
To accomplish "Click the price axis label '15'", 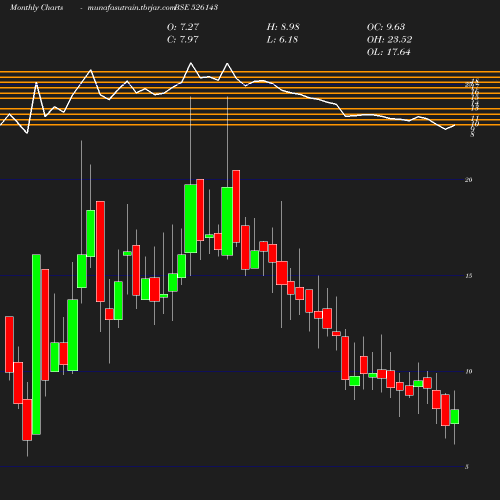I will pyautogui.click(x=469, y=276).
